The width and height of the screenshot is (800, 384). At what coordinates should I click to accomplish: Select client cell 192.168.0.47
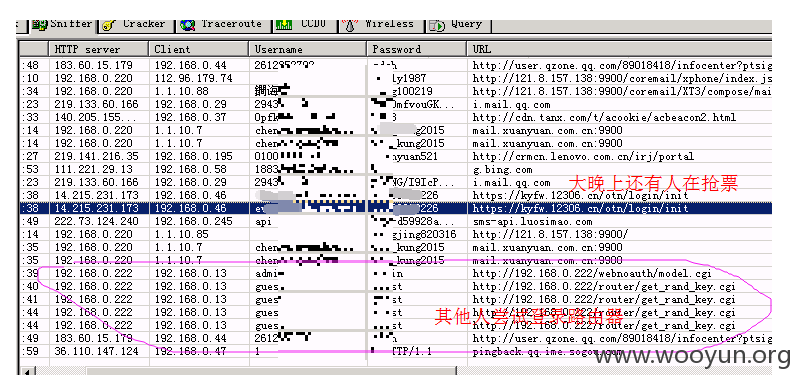pos(190,352)
